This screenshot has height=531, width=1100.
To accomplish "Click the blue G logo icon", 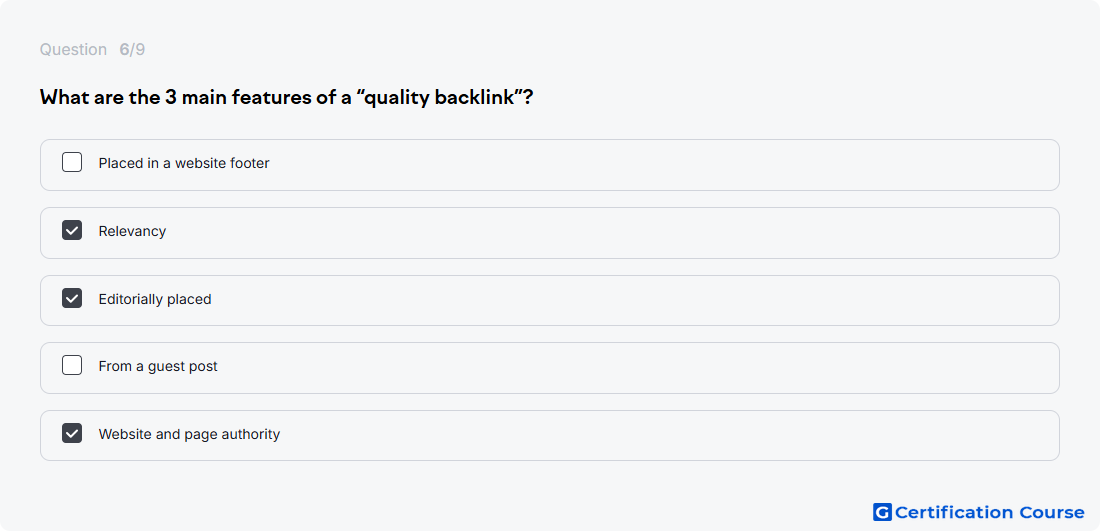I will pyautogui.click(x=882, y=512).
